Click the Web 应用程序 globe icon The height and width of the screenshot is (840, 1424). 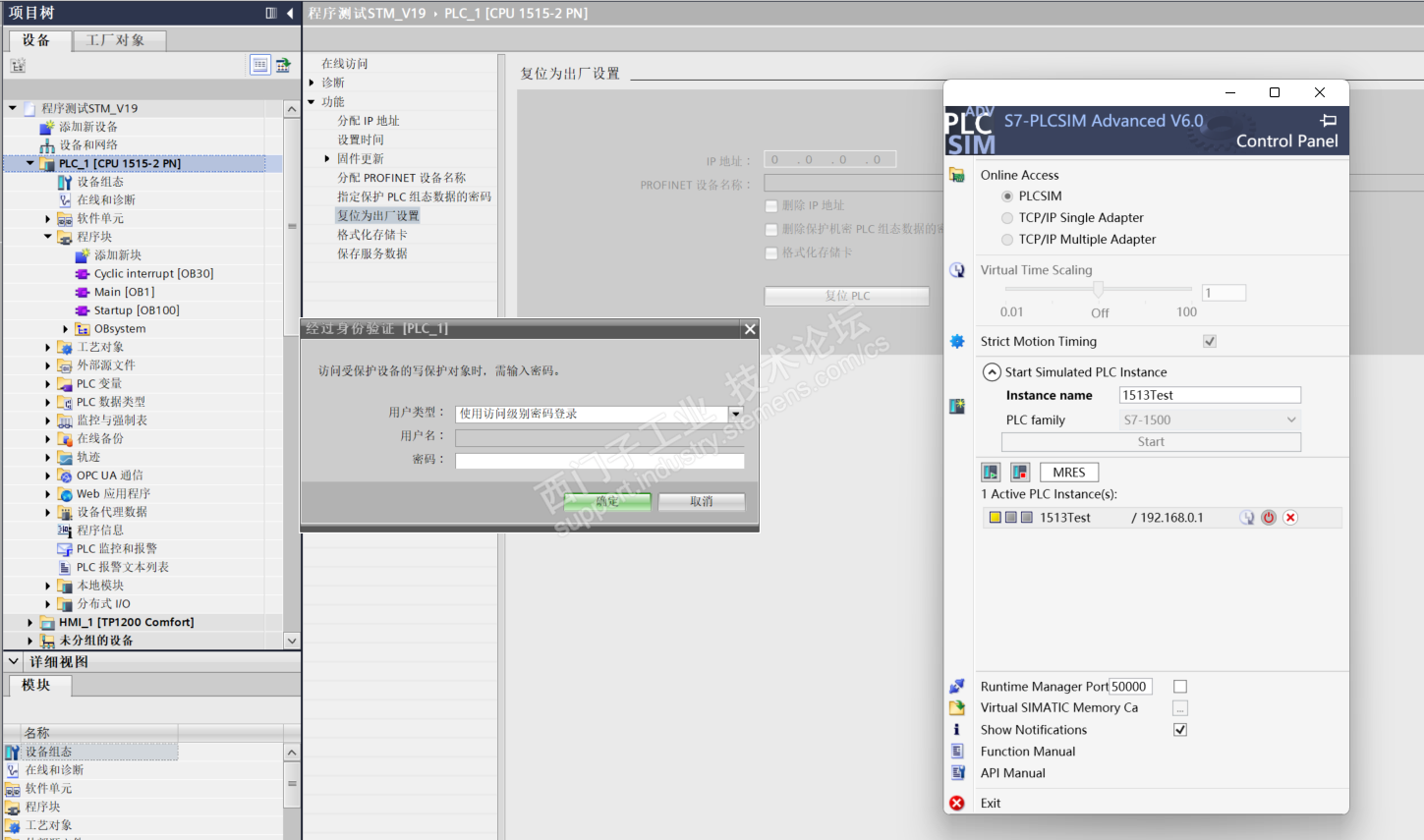65,494
